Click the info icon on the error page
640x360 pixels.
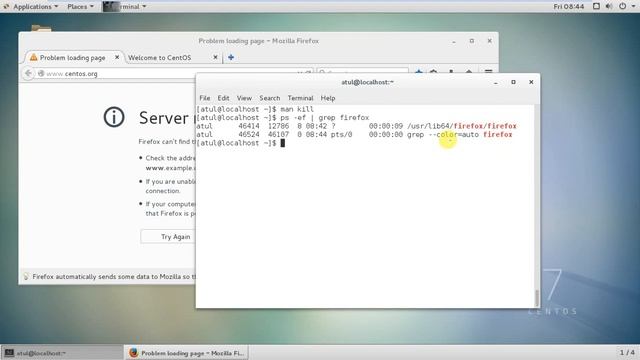click(114, 117)
